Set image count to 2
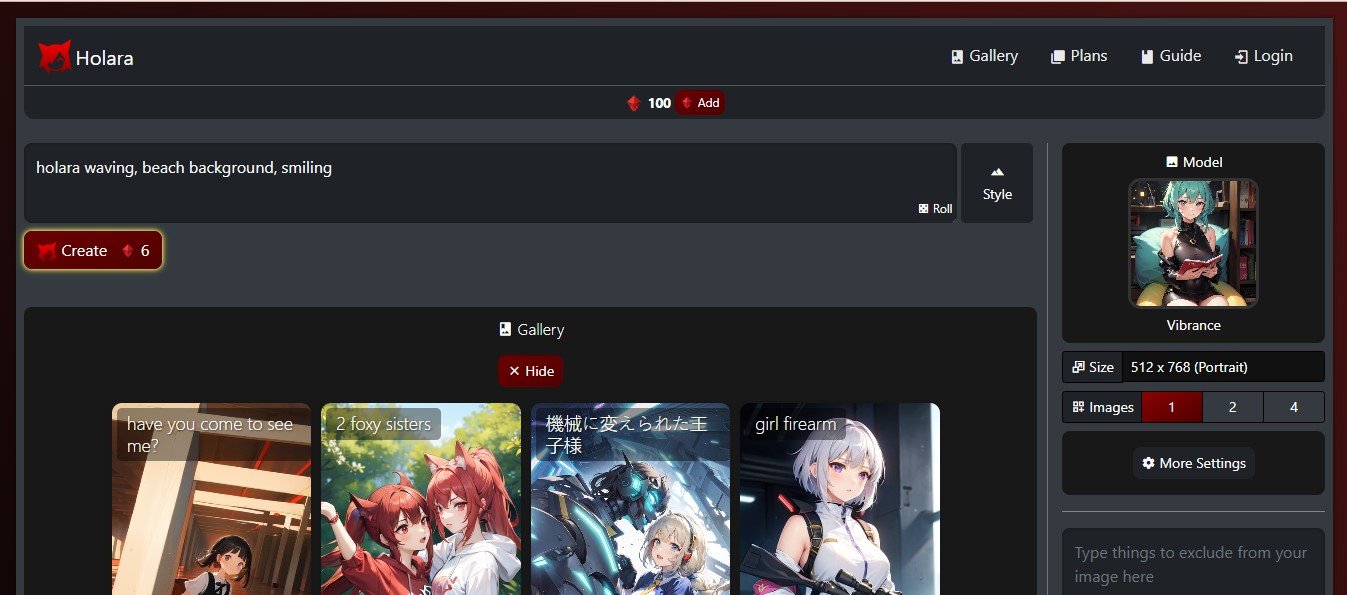This screenshot has width=1347, height=595. tap(1232, 407)
